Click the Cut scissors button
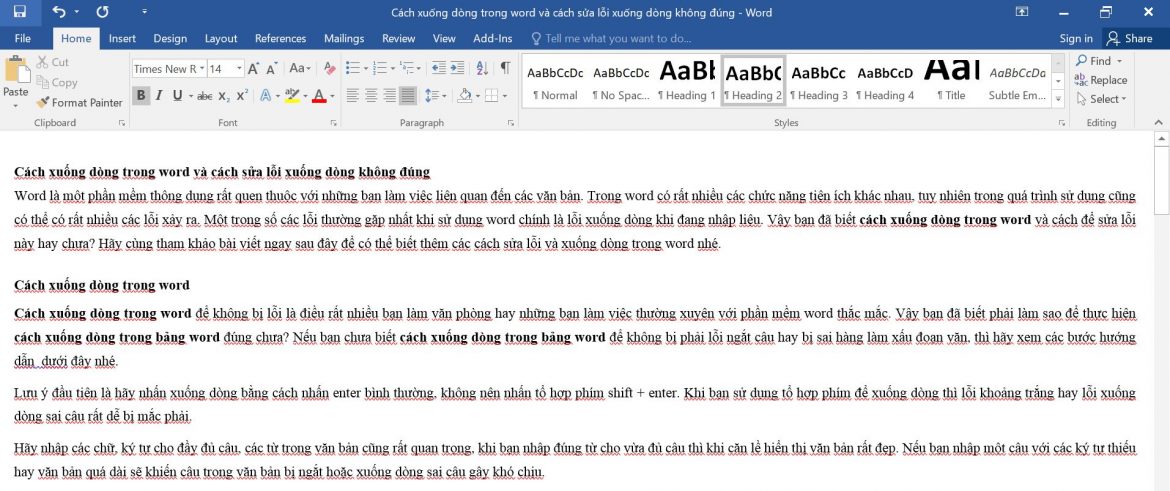 (52, 63)
